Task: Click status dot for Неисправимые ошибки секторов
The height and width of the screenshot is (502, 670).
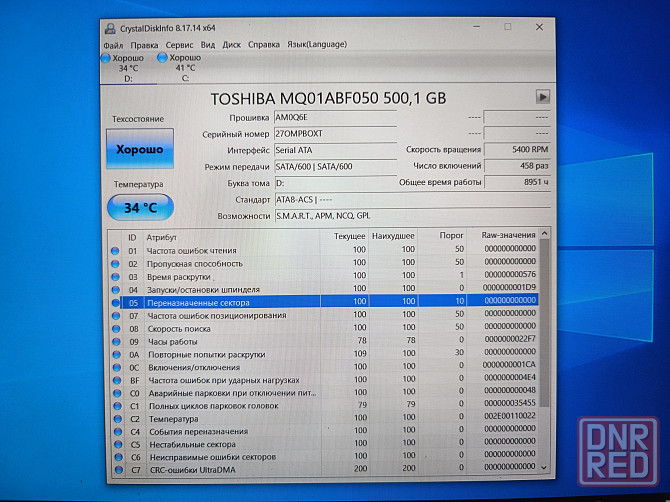Action: [x=118, y=457]
